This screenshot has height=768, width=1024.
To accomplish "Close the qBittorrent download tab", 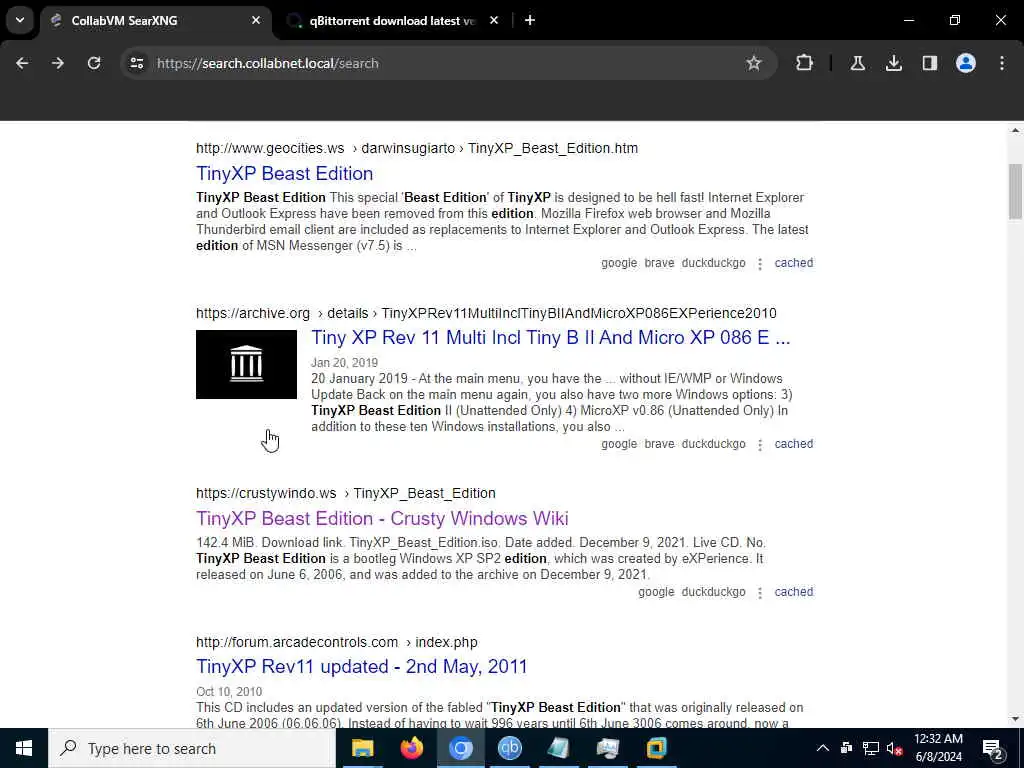I will (494, 20).
